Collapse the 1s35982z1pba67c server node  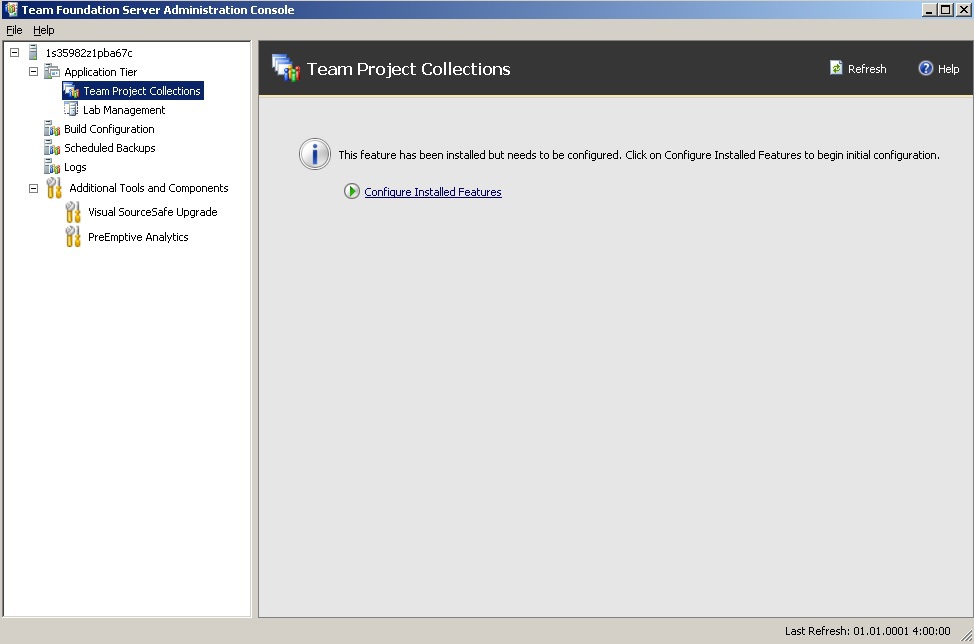(x=14, y=53)
